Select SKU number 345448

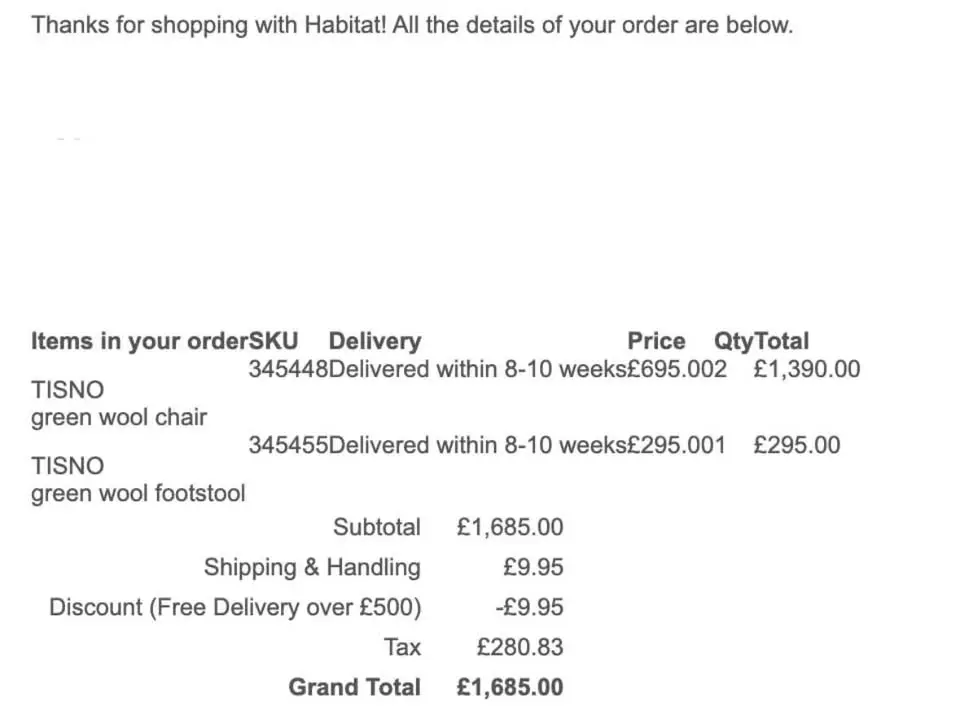[288, 369]
